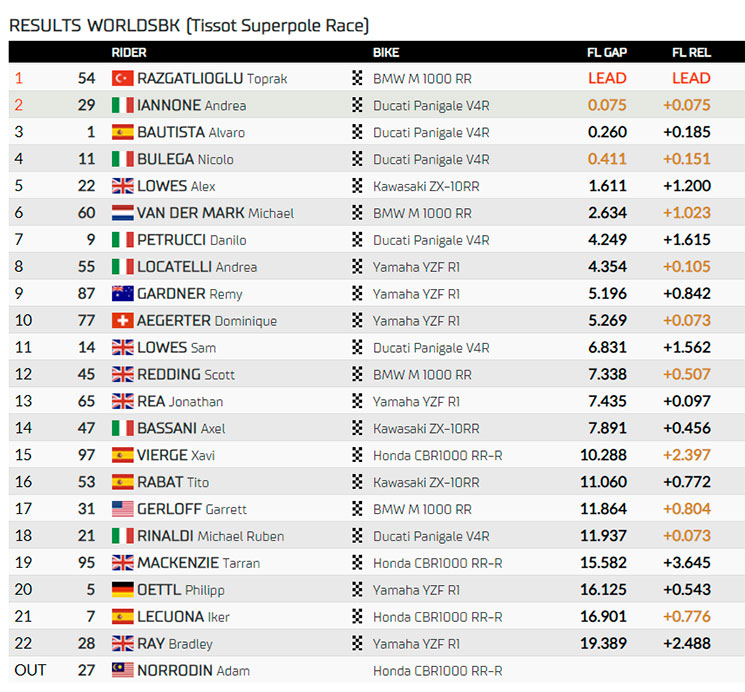The image size is (745, 692).
Task: Click Razgatlioglu's red LEAD gap value
Action: click(607, 78)
